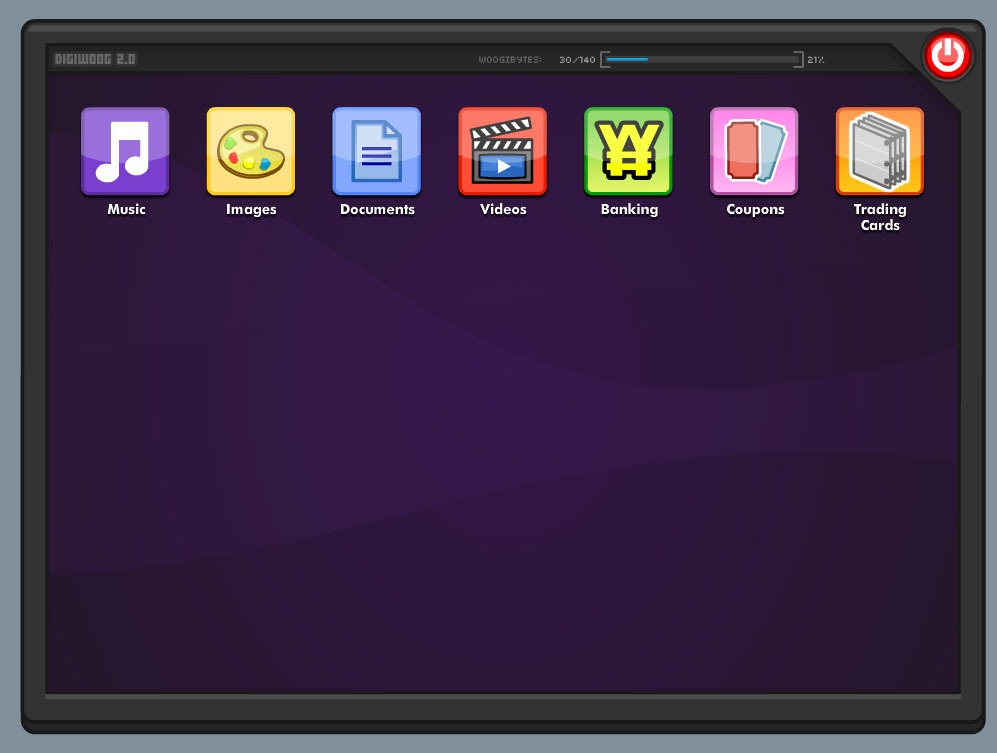The width and height of the screenshot is (997, 753).
Task: Open the Images palette icon
Action: (251, 151)
